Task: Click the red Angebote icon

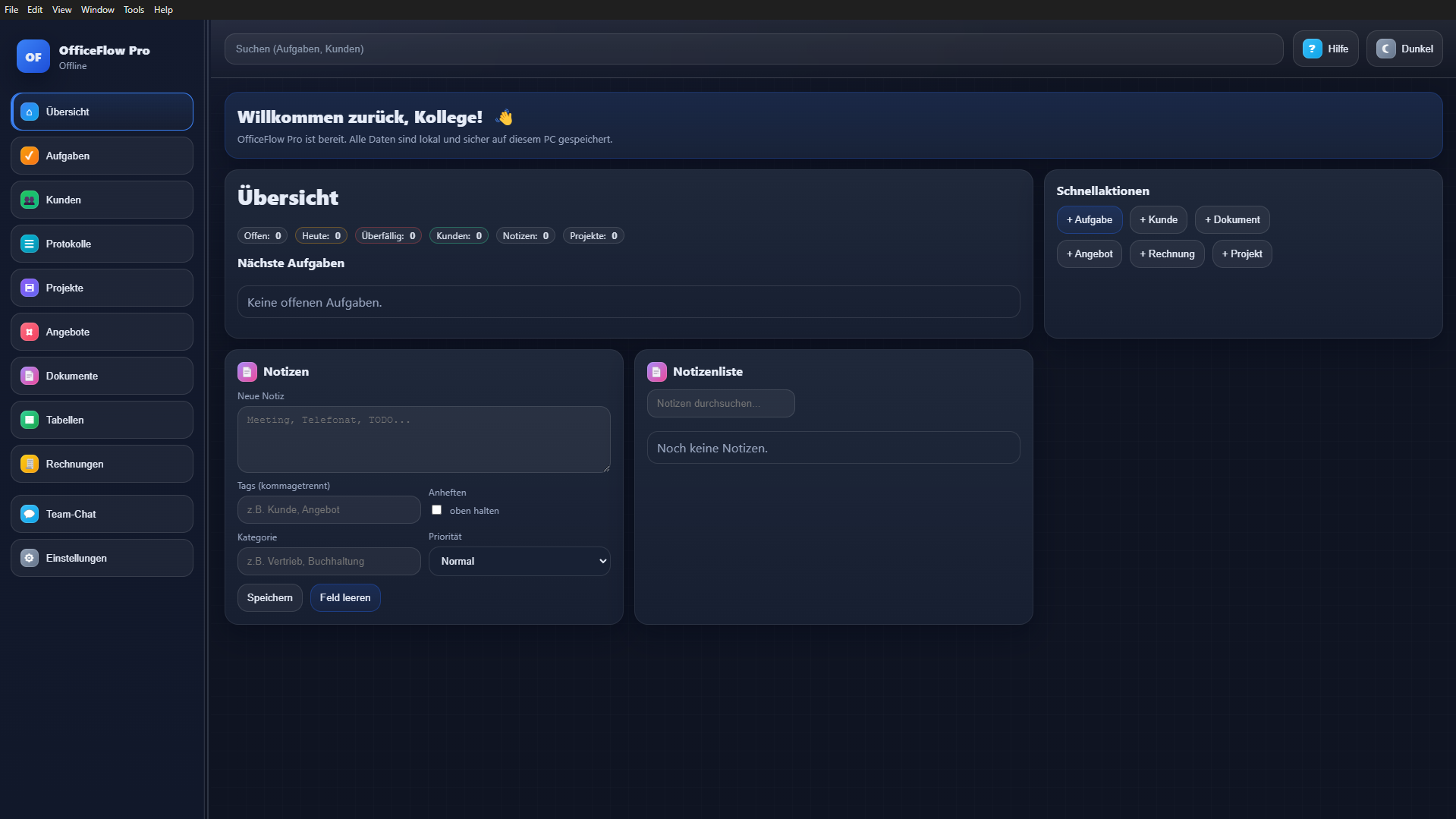Action: pyautogui.click(x=30, y=332)
